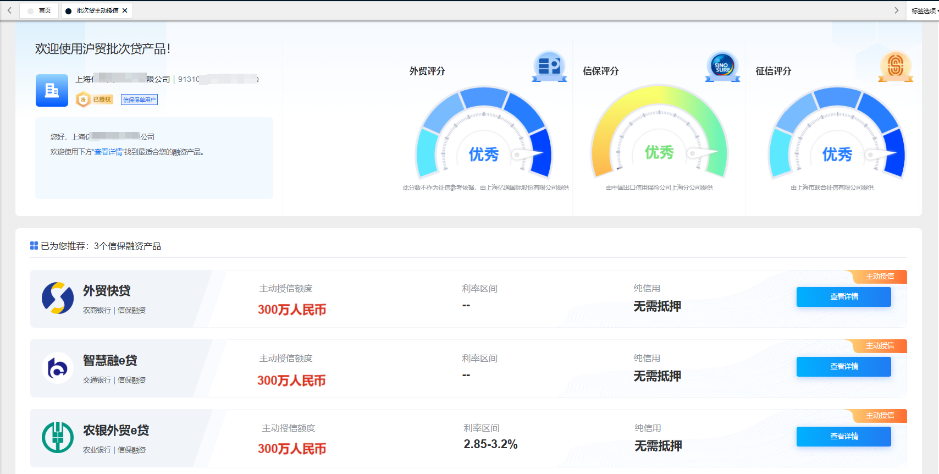View details for 外贸快贷
The image size is (939, 474).
tap(843, 297)
